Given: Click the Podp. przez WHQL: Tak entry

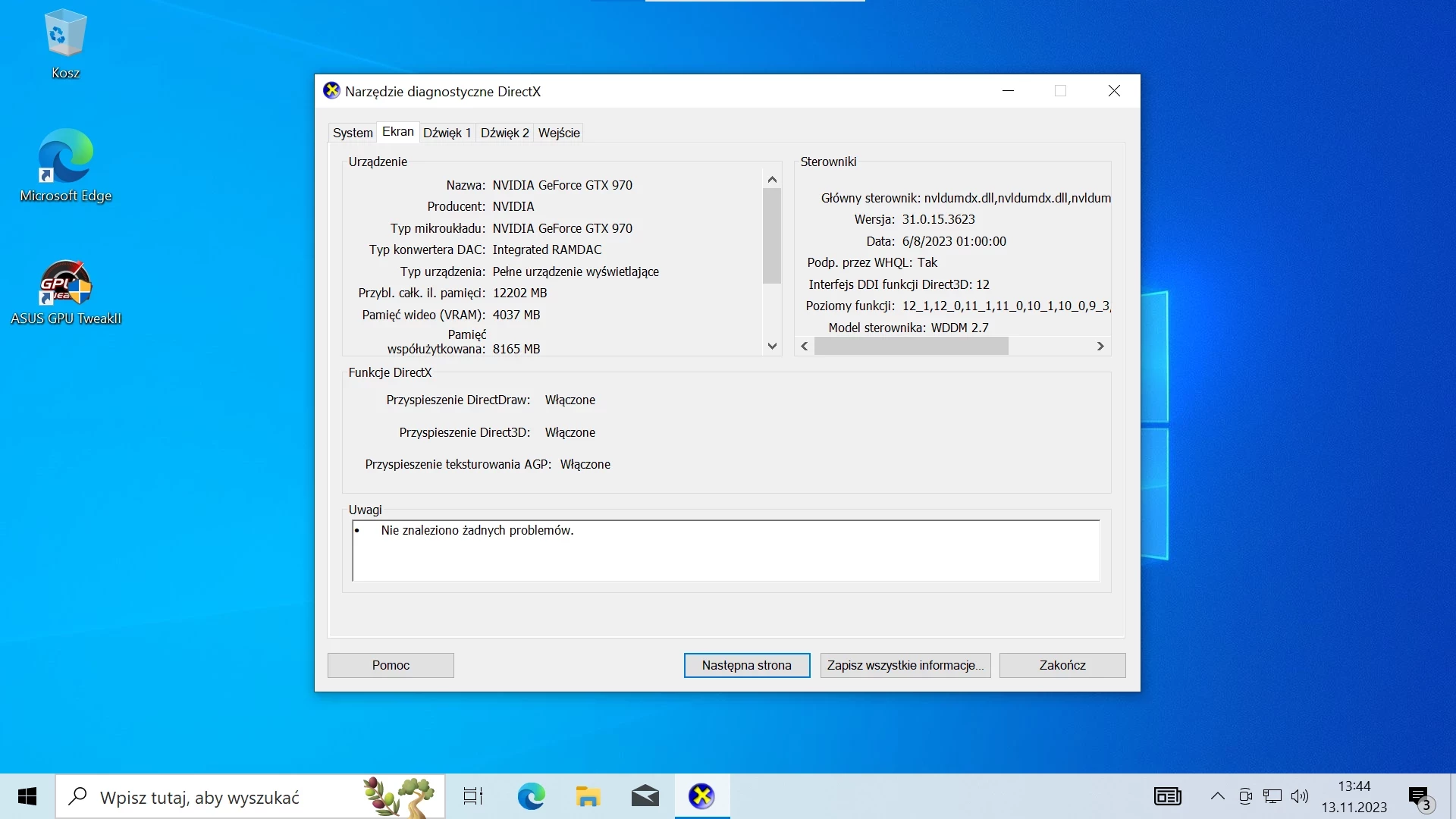Looking at the screenshot, I should click(x=872, y=262).
